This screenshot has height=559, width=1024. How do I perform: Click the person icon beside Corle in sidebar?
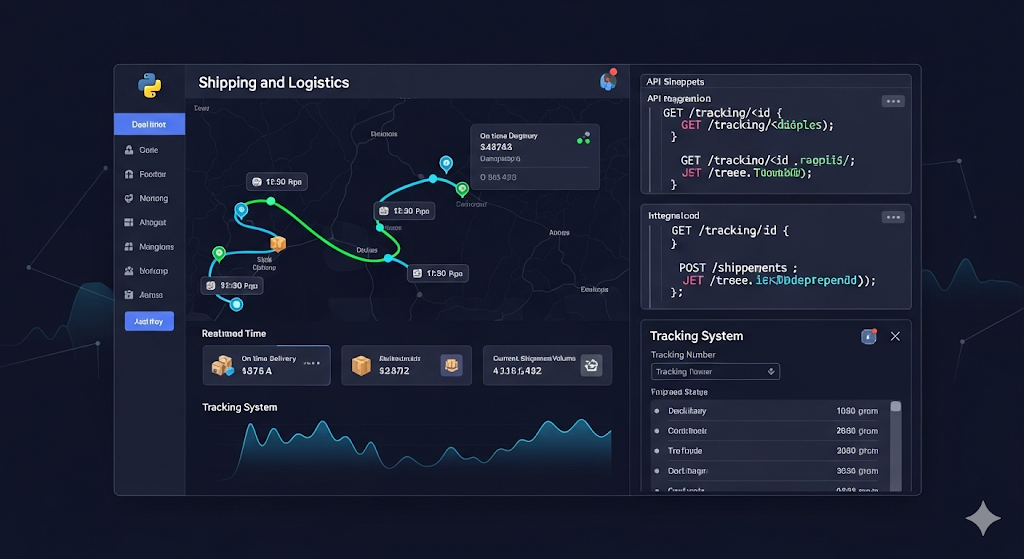pos(129,150)
